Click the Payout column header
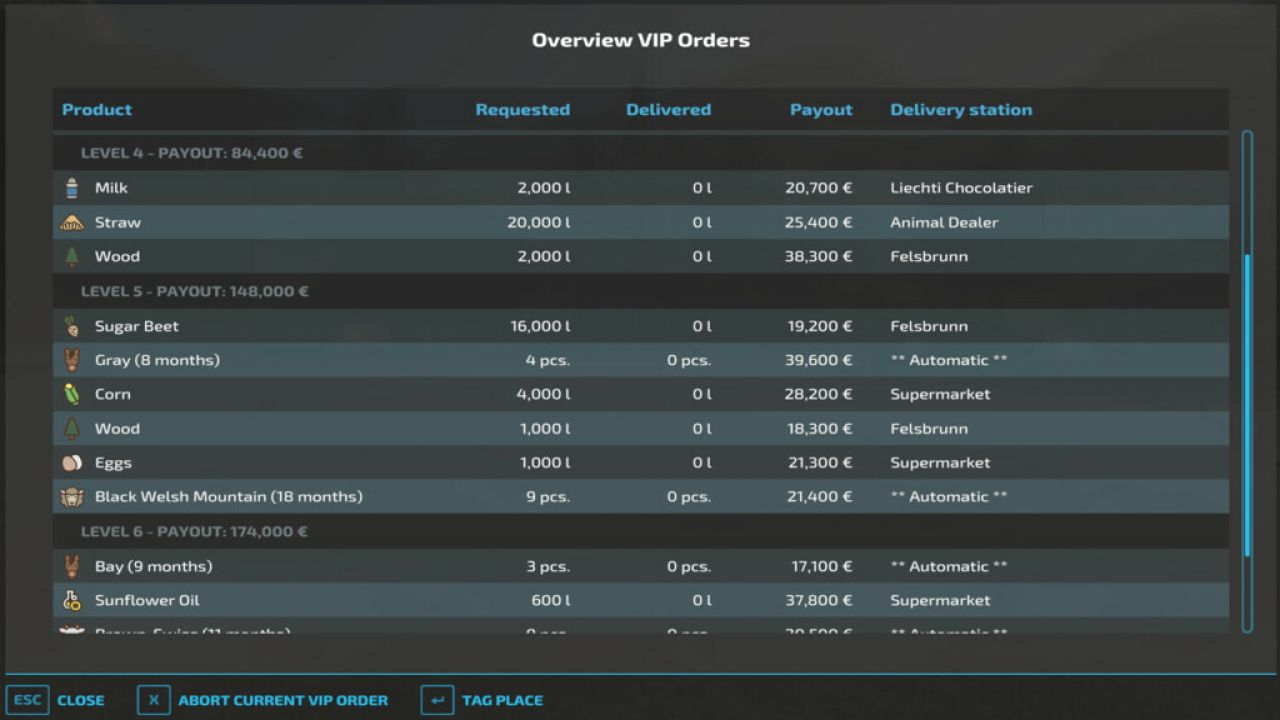 pos(821,109)
